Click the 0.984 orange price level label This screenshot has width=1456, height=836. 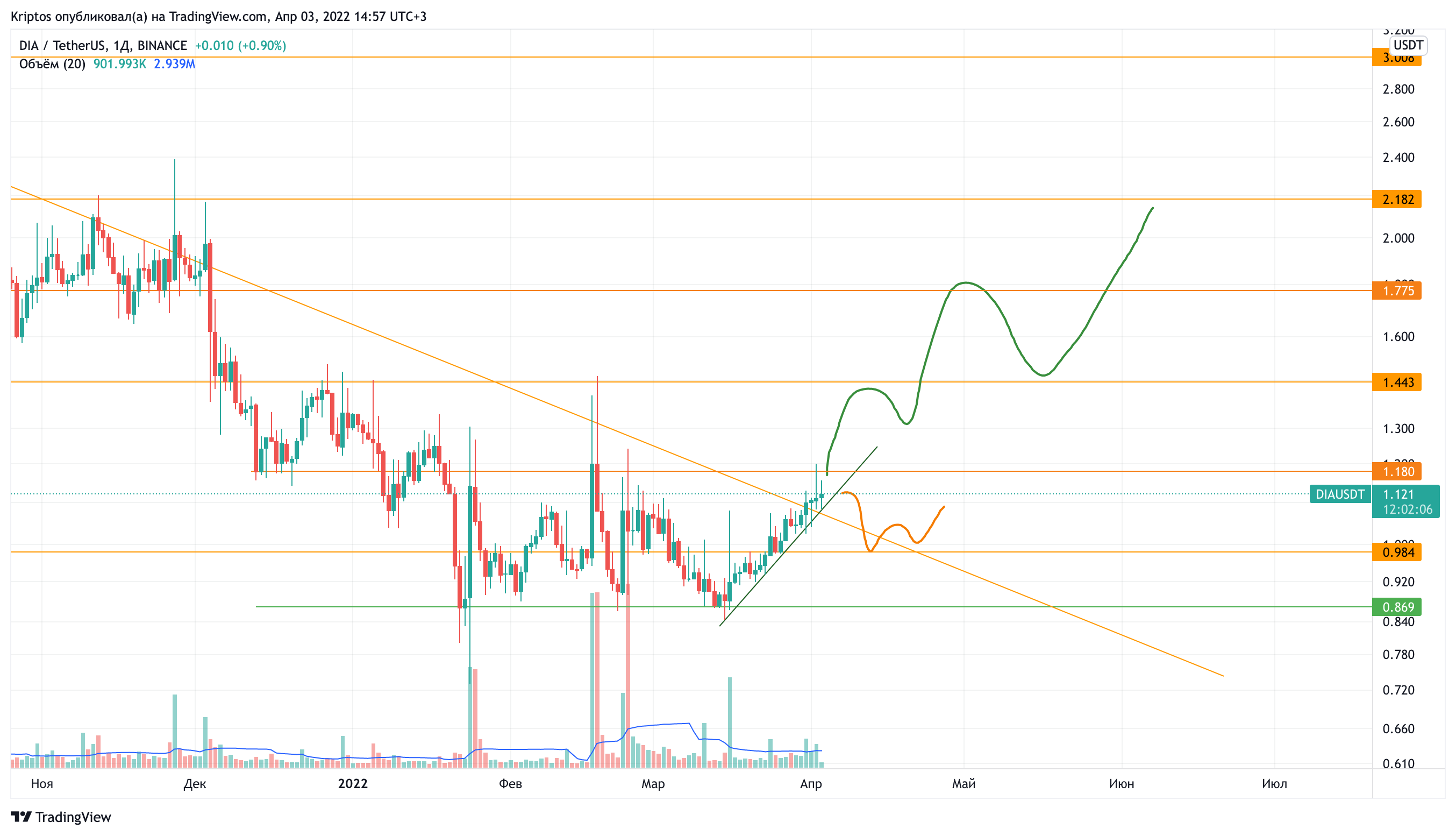[1397, 552]
